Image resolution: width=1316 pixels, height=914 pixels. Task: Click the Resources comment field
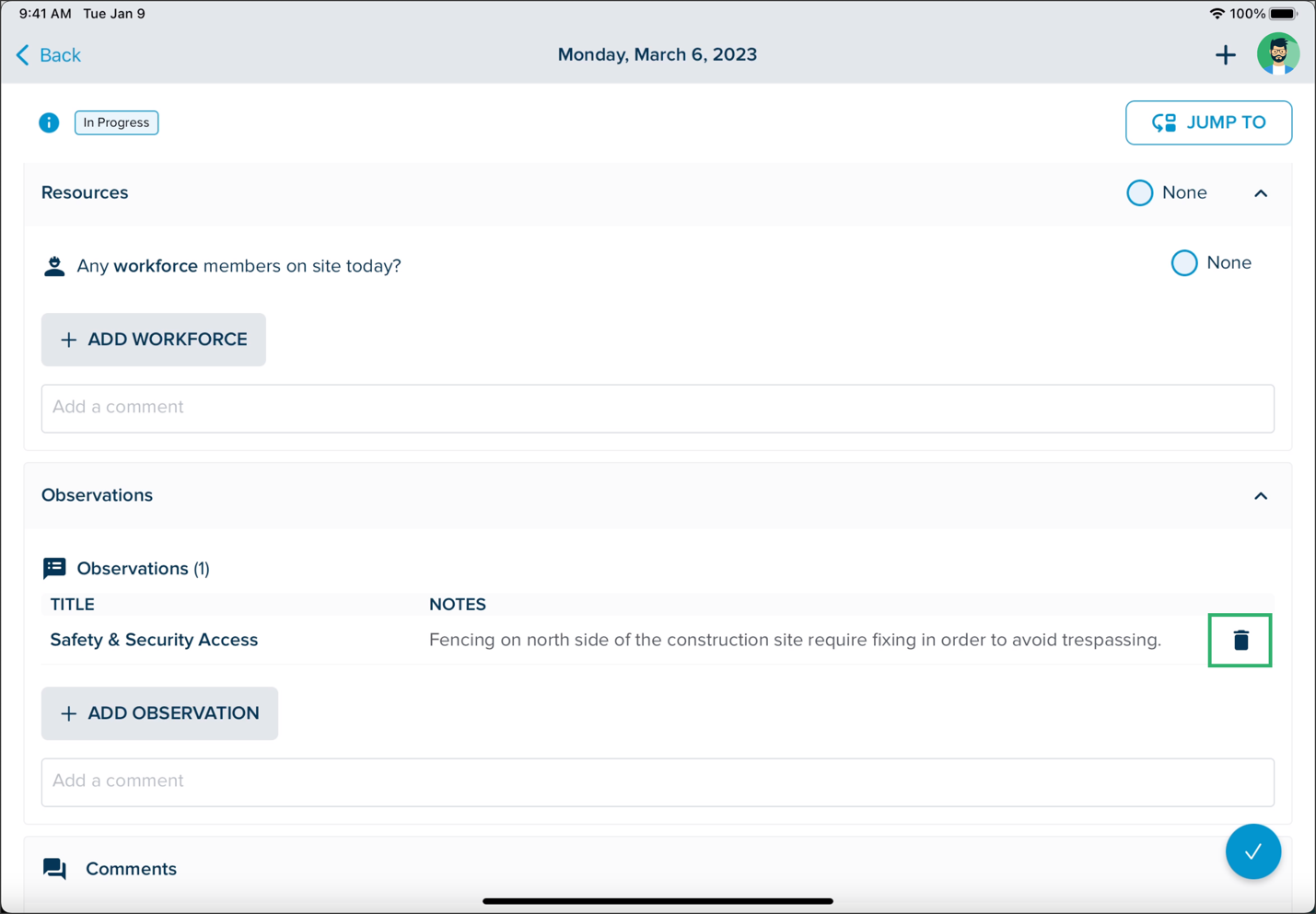click(x=658, y=408)
